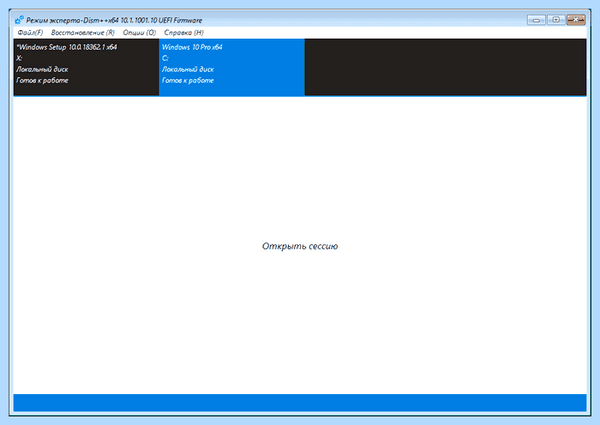Maximize the Dism++ window
Viewport: 600px width, 425px height.
pos(556,20)
